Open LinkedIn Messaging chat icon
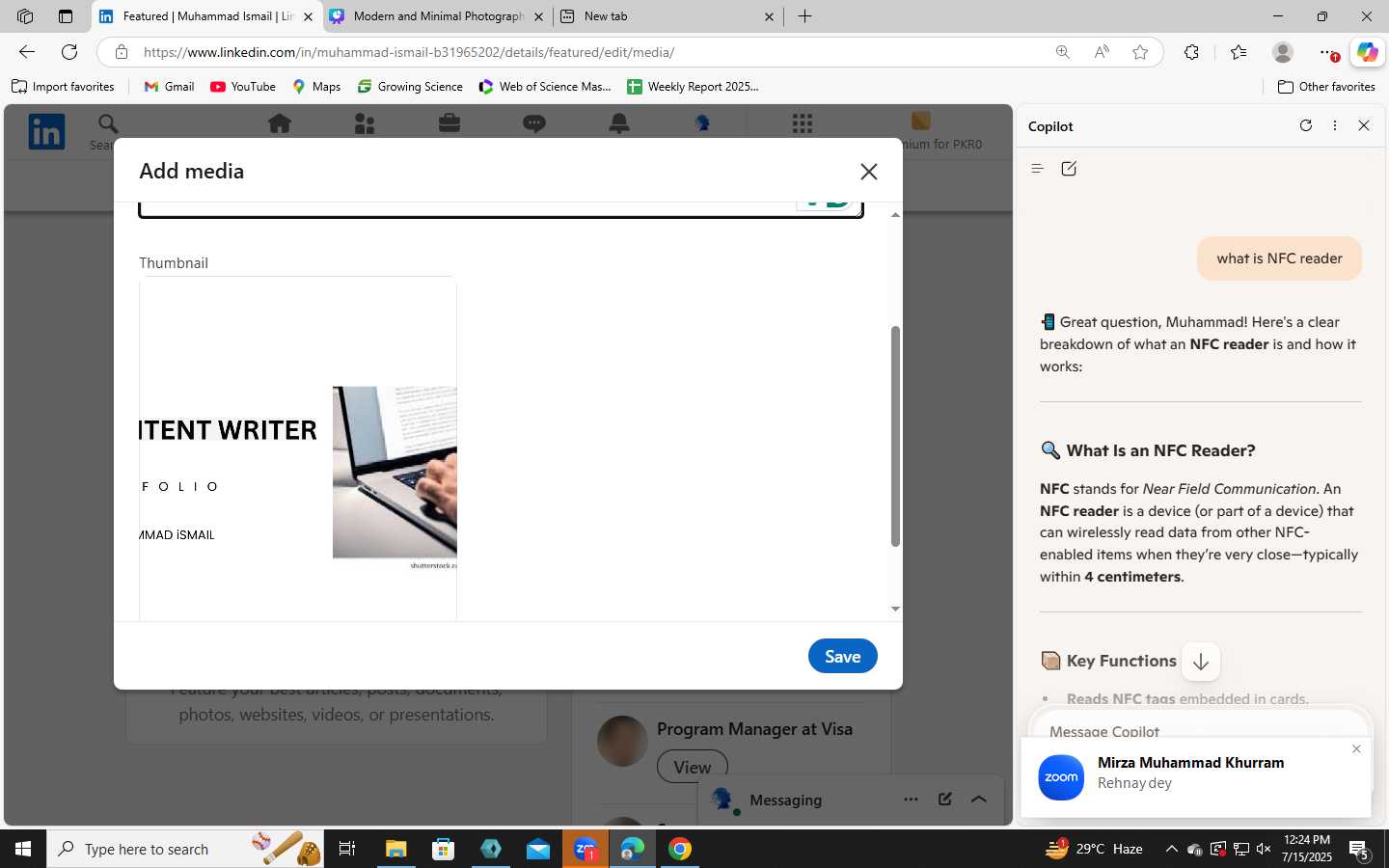Image resolution: width=1389 pixels, height=868 pixels. point(534,123)
